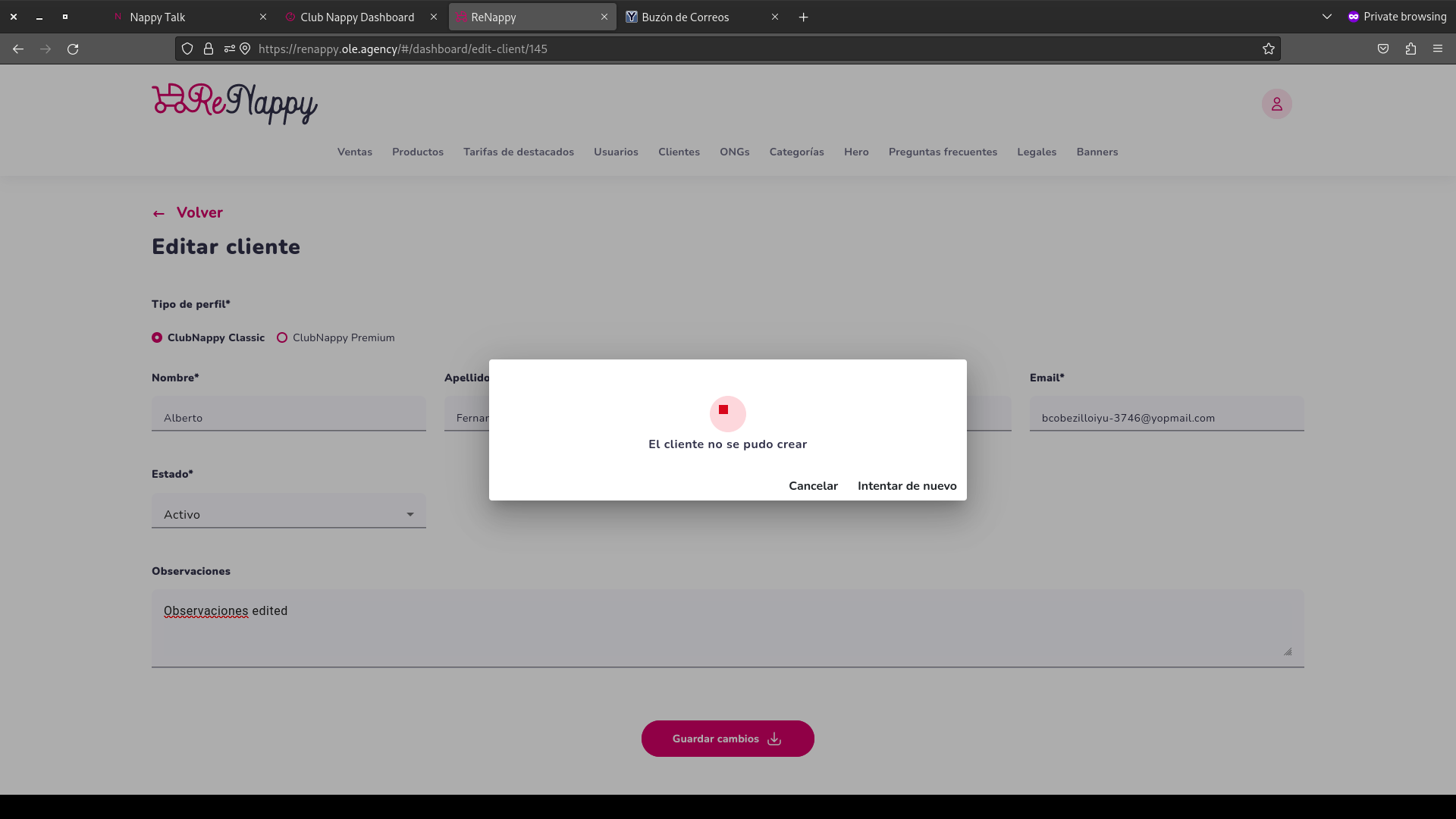The width and height of the screenshot is (1456, 819).
Task: Click the ReNappy stroller logo
Action: point(234,103)
